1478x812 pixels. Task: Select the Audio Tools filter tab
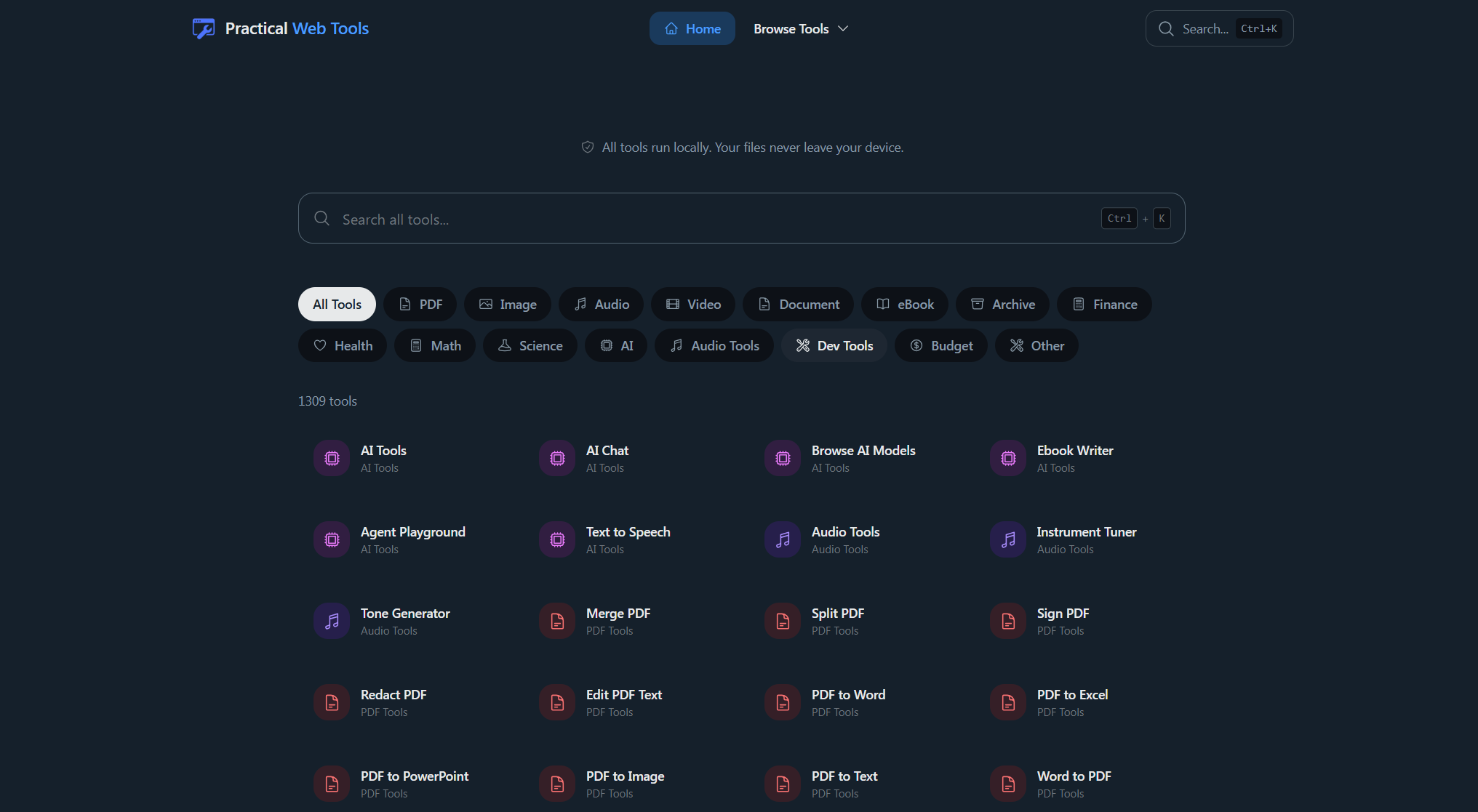[714, 345]
